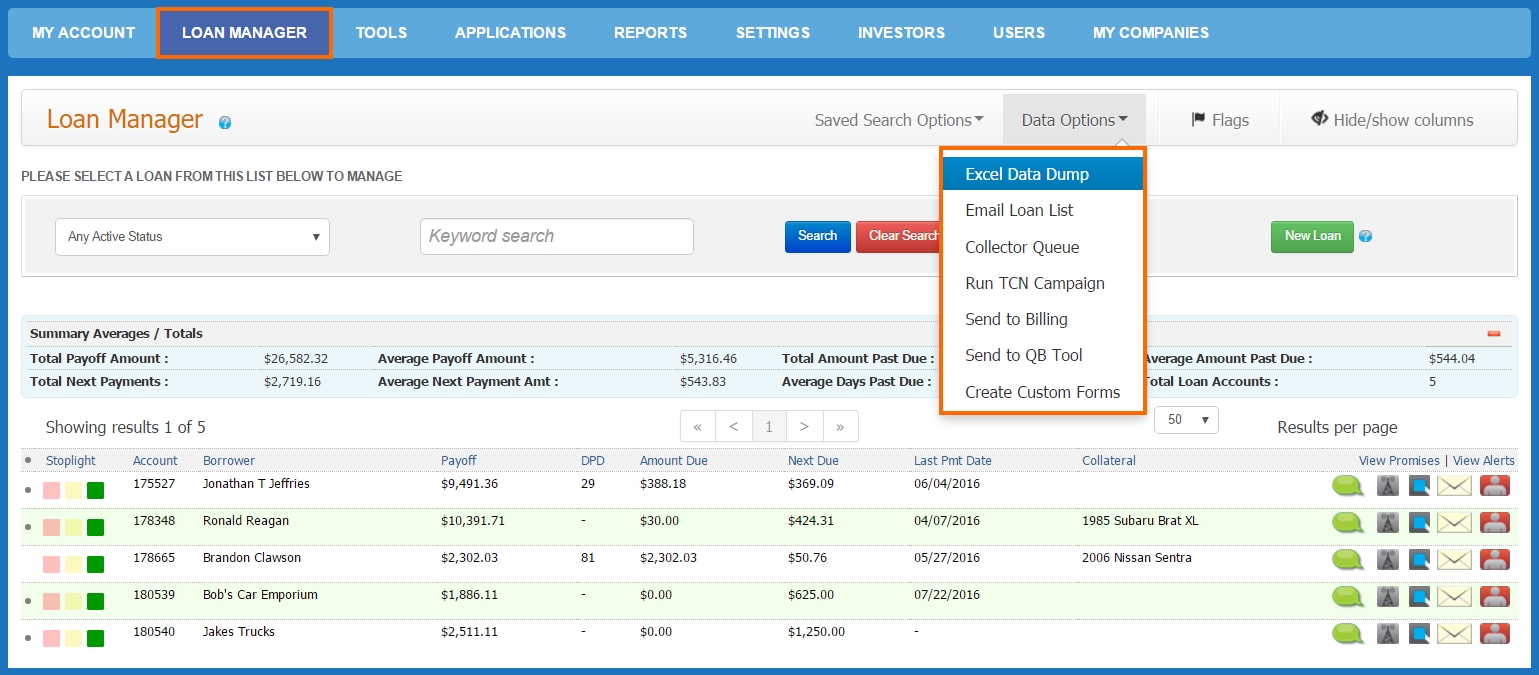Sort by the Payoff column header
The width and height of the screenshot is (1539, 675).
click(459, 461)
